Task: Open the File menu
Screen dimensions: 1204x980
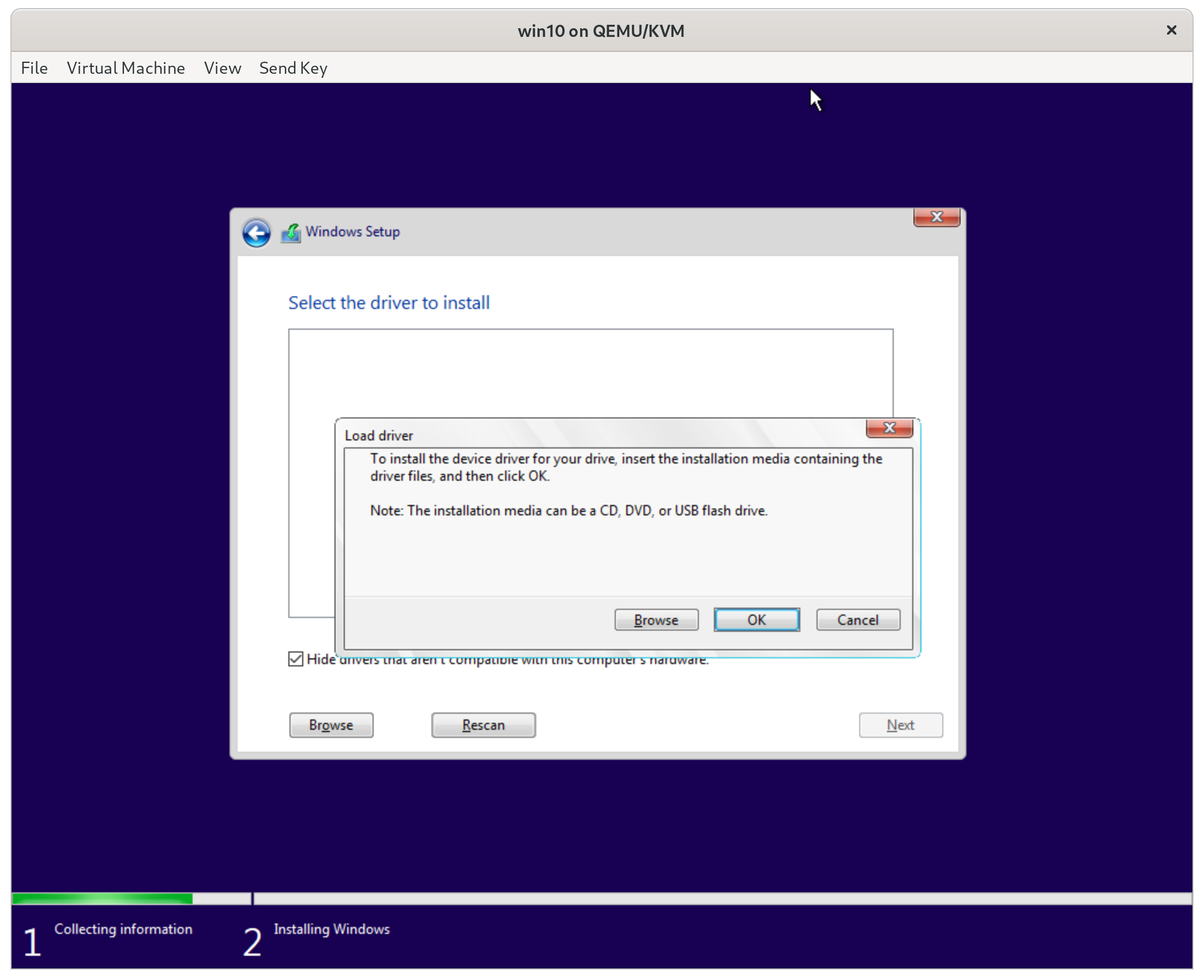Action: point(34,68)
